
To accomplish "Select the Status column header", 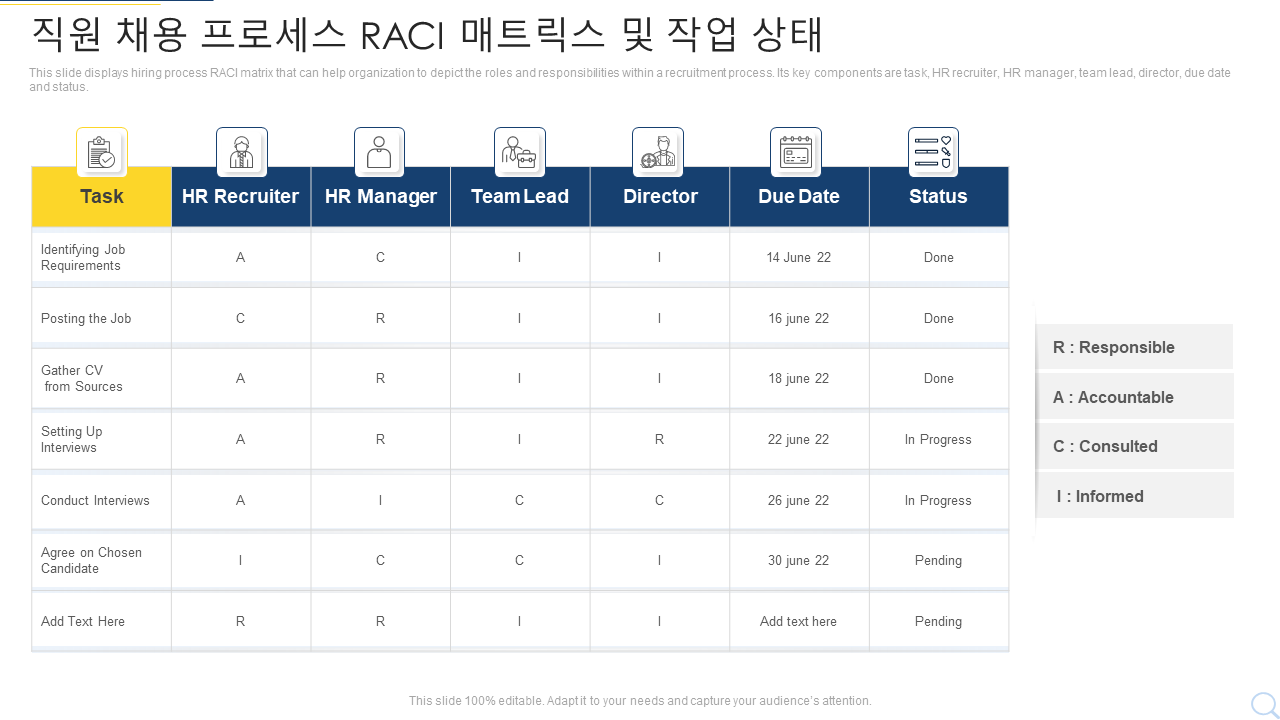I will (x=939, y=196).
